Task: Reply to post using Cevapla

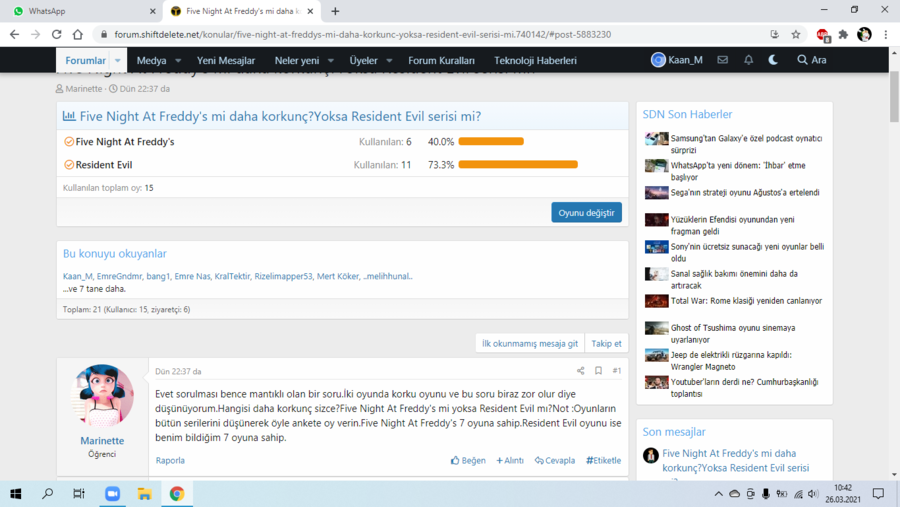Action: click(554, 460)
